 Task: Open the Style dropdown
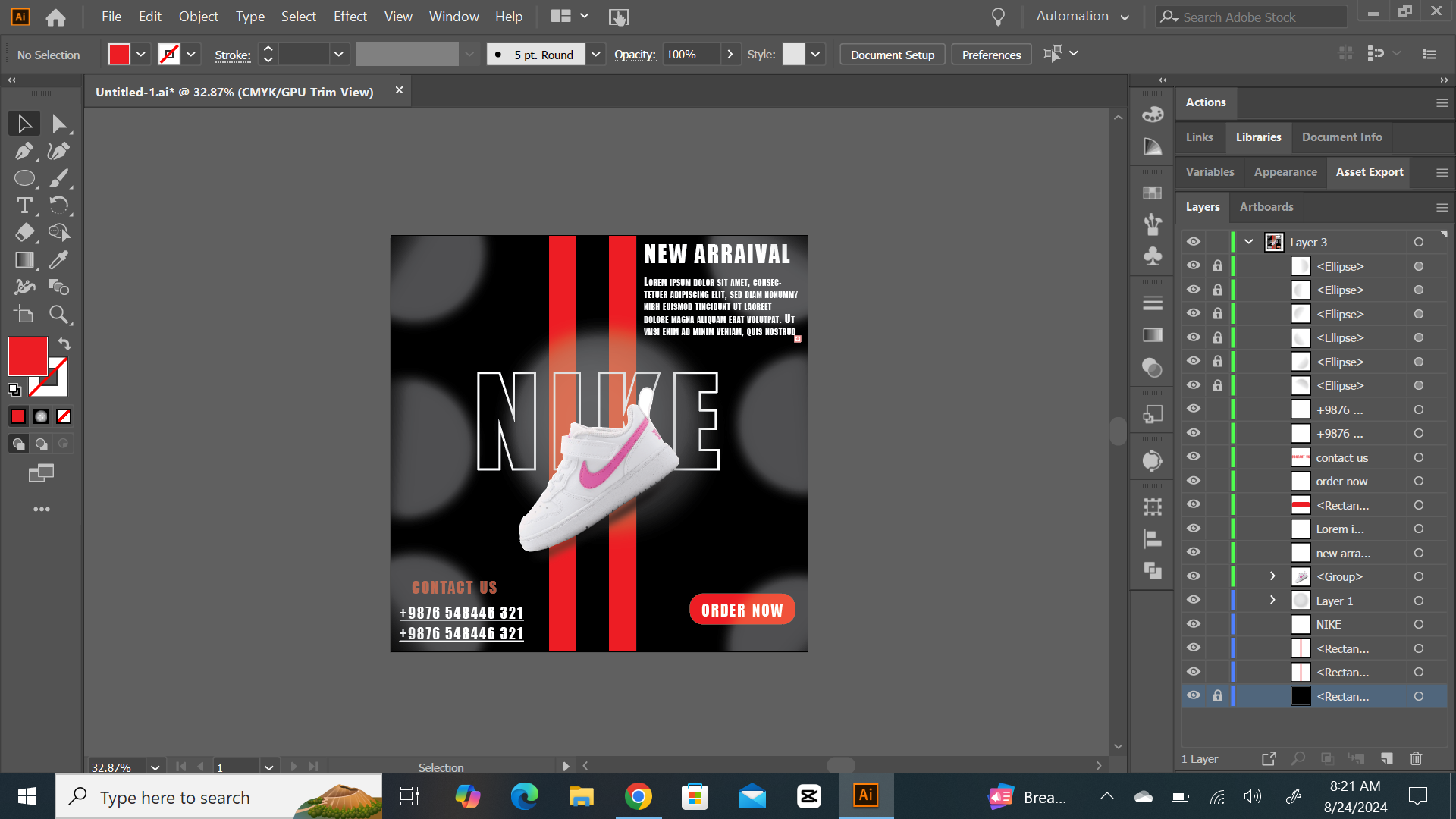815,55
